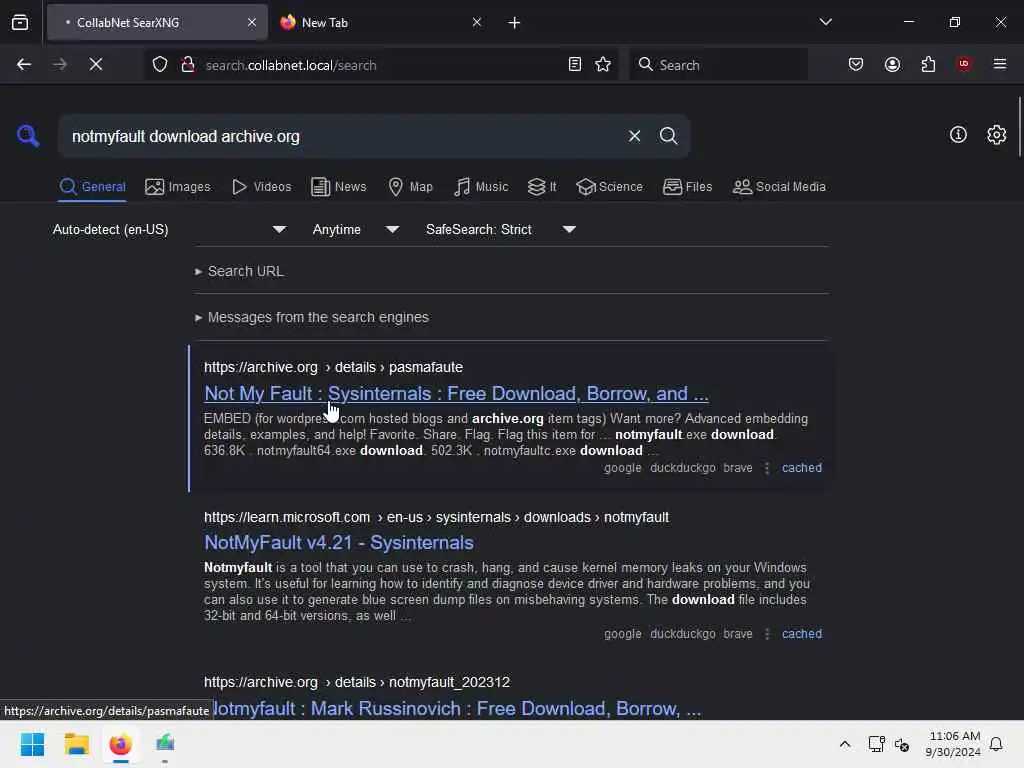Switch to Science category

pos(609,187)
